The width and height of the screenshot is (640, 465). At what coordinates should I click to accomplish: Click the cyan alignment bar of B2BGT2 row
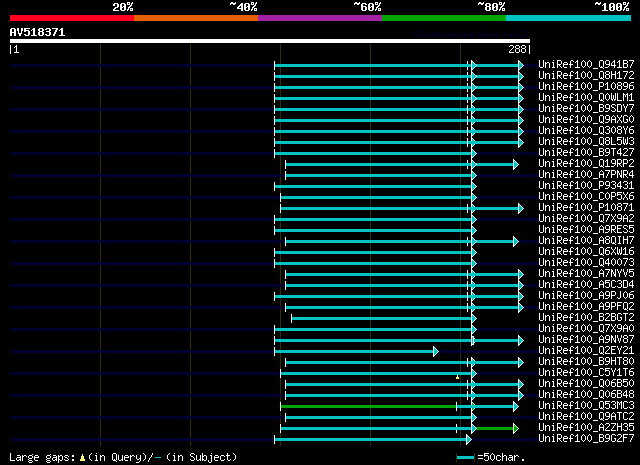point(382,318)
